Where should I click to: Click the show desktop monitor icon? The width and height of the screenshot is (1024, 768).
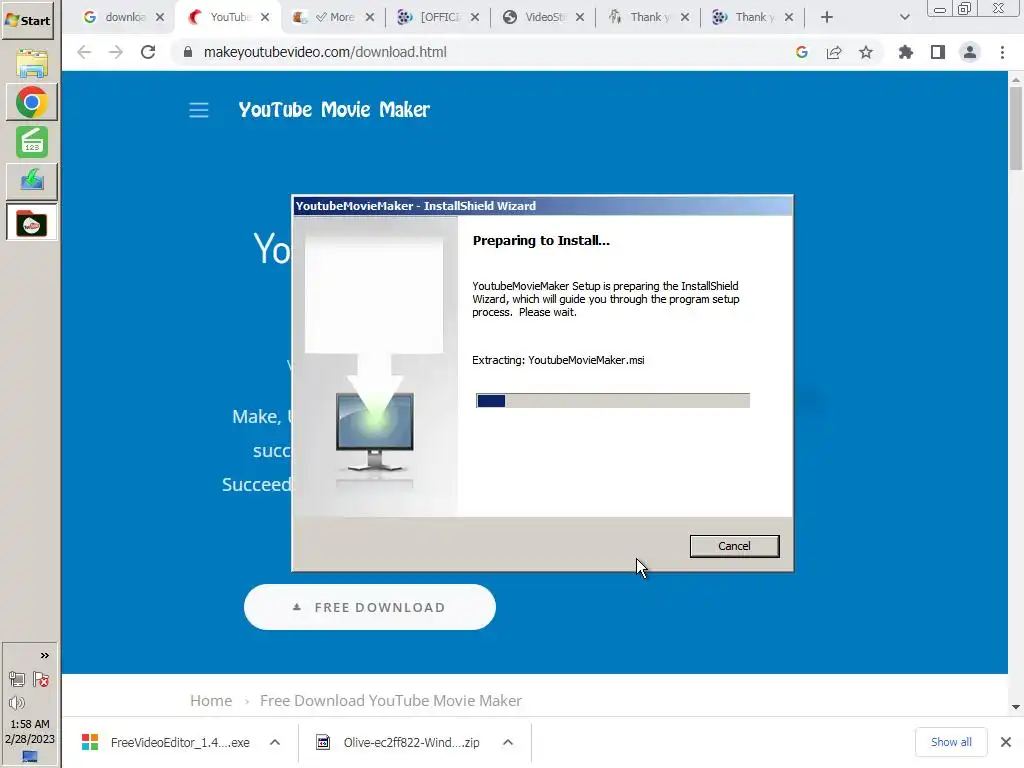(x=30, y=756)
